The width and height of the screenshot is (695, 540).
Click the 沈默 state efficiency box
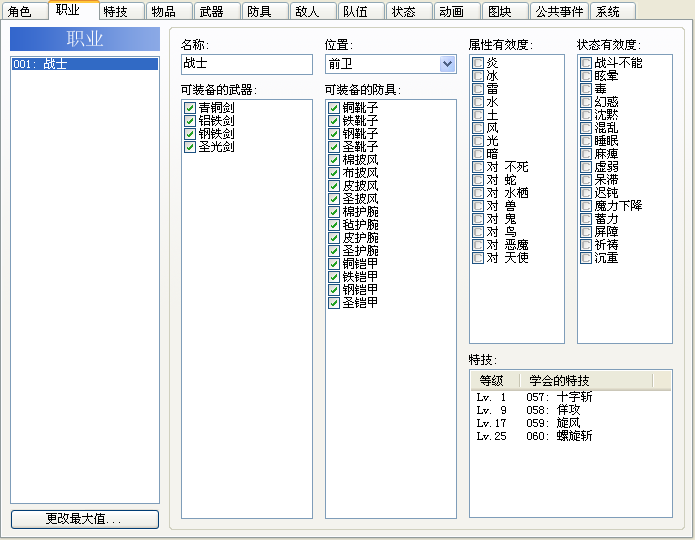coord(586,115)
